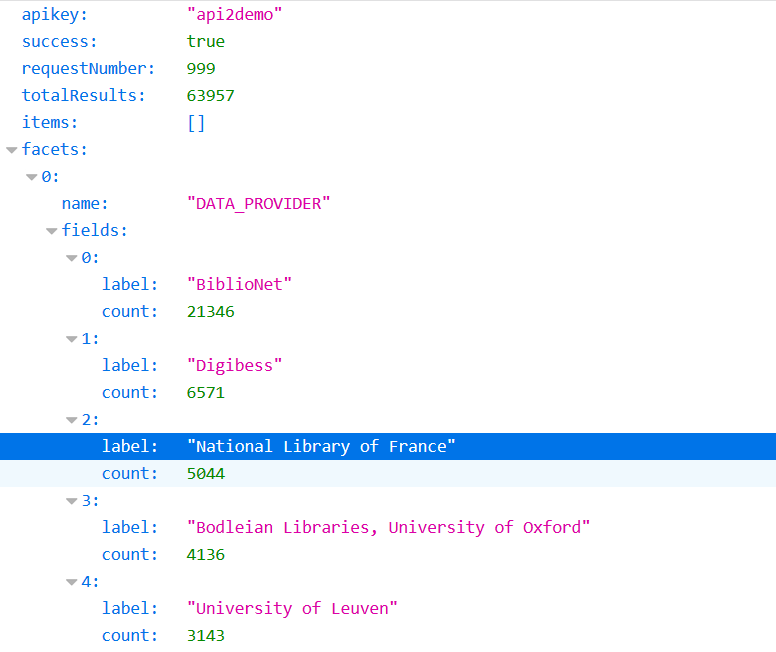Screen dimensions: 776x652
Task: Click the requestNumber value 999
Action: click(x=201, y=69)
